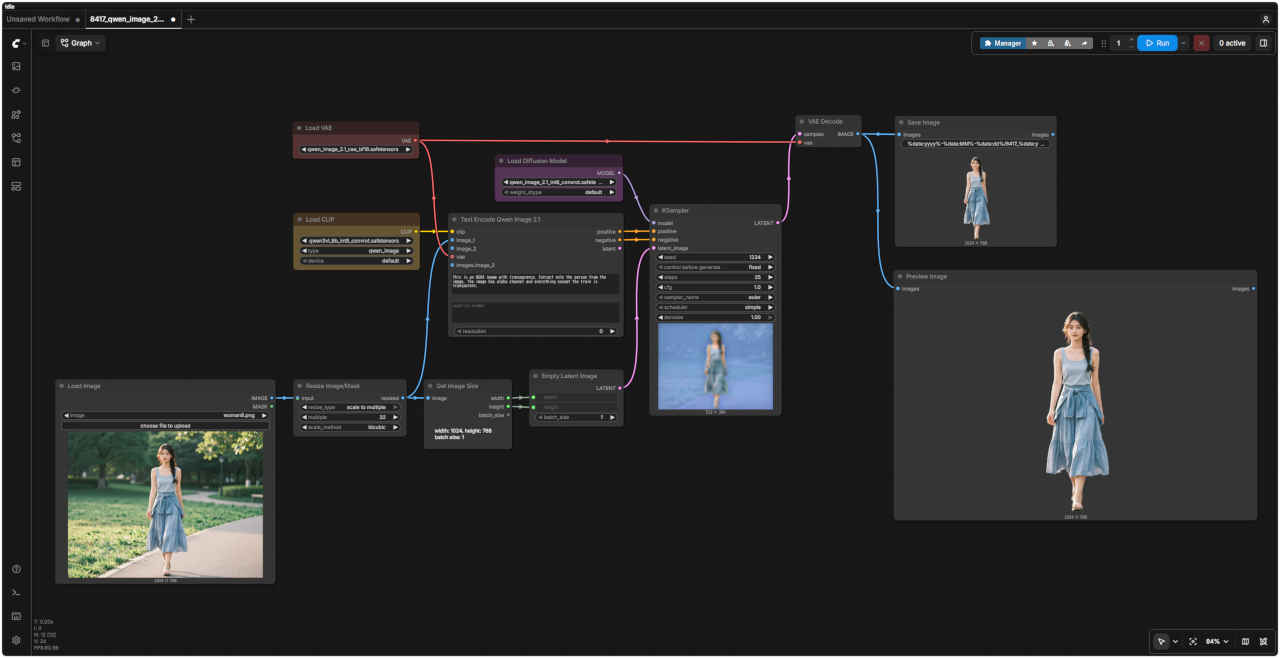Viewport: 1280px width, 658px height.
Task: Open the help center icon
Action: [16, 569]
